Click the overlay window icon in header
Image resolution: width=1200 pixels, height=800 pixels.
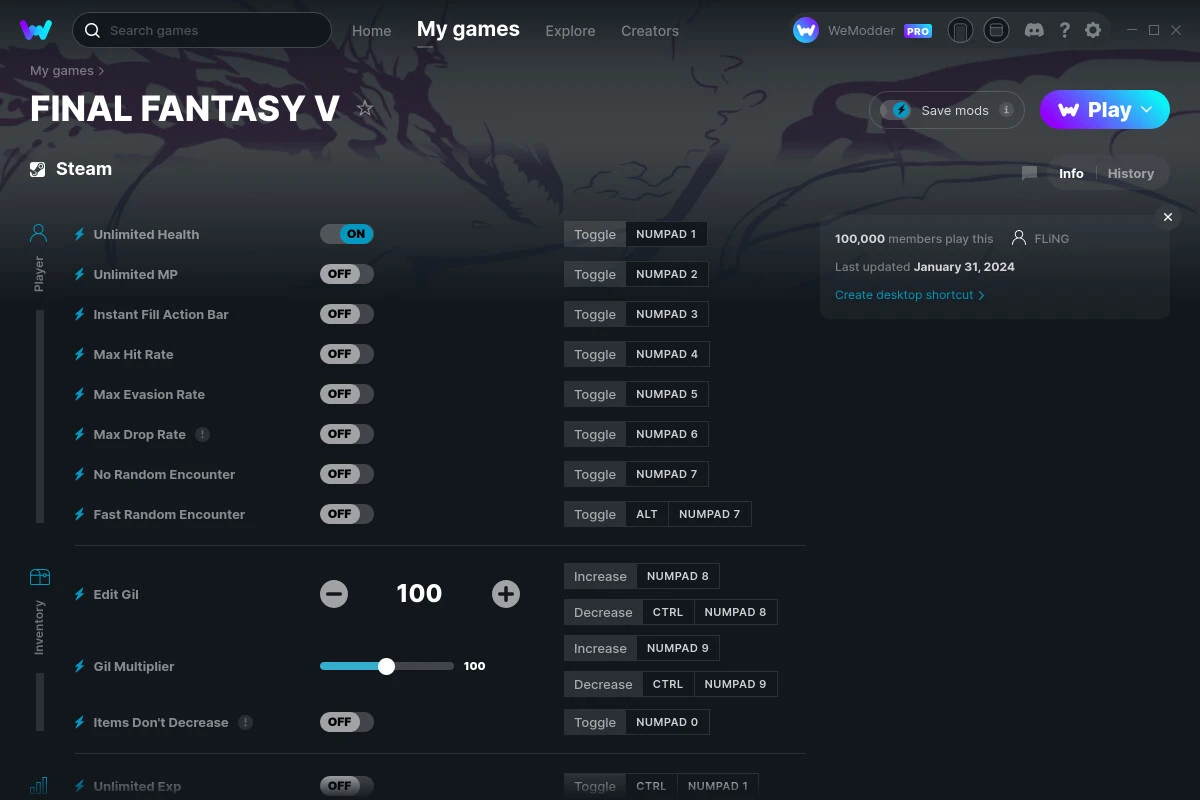tap(996, 30)
